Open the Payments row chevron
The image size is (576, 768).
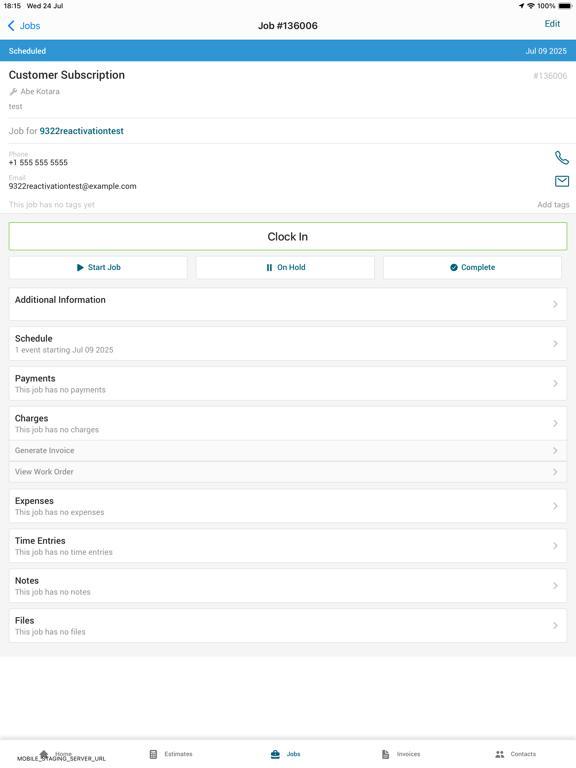click(x=555, y=384)
